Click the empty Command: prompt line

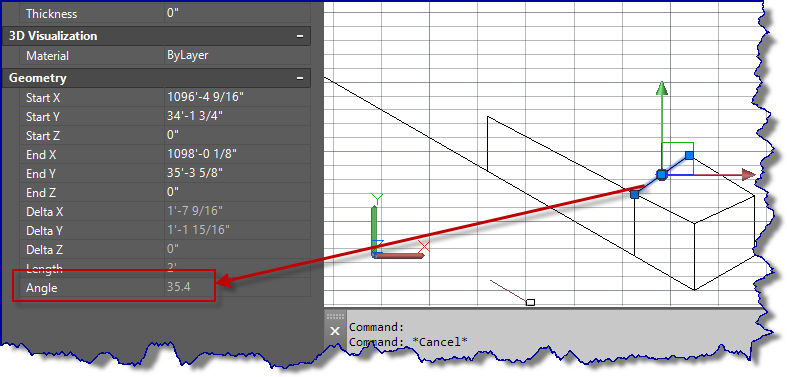pyautogui.click(x=376, y=327)
